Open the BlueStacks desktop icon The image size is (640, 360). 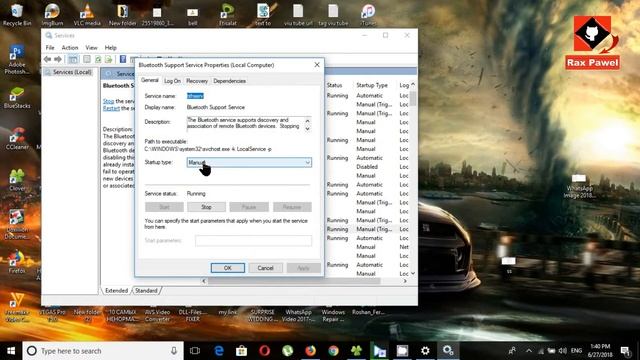tap(17, 98)
